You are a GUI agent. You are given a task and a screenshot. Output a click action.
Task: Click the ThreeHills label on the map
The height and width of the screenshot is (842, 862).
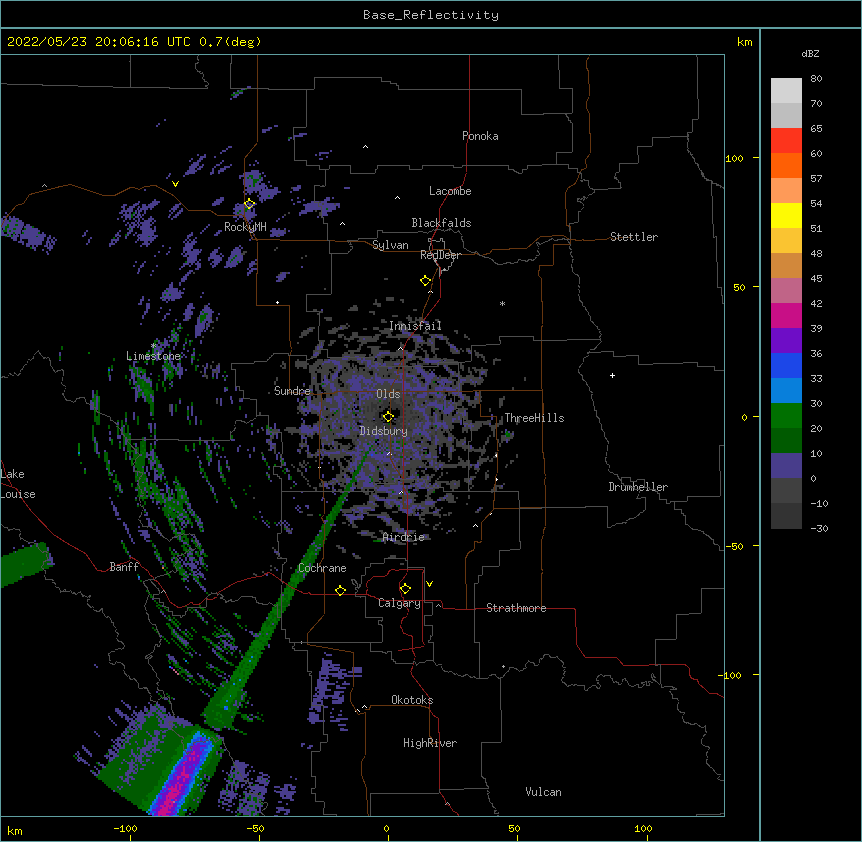pyautogui.click(x=534, y=418)
